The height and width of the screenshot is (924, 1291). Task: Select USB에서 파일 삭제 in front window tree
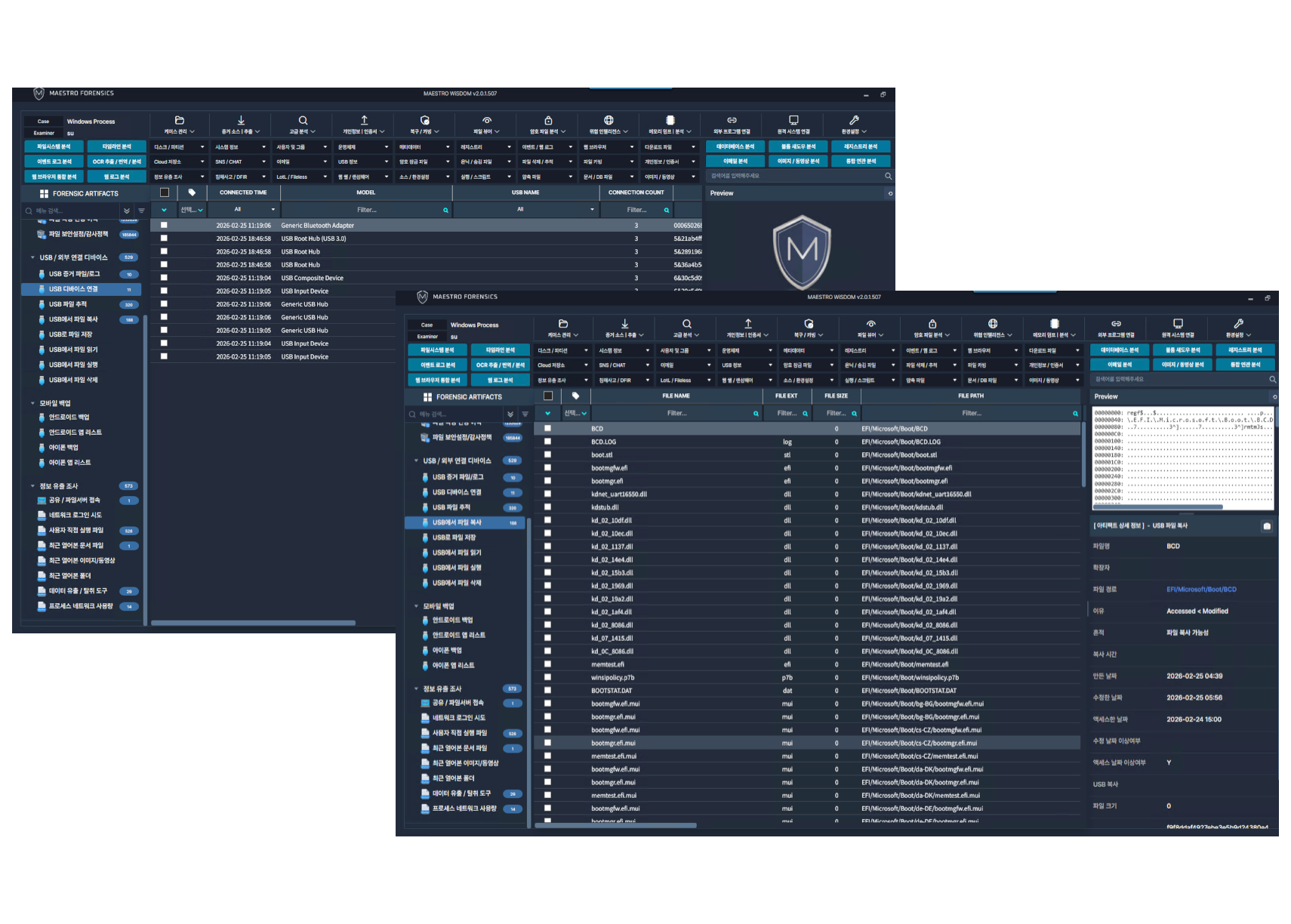[456, 583]
